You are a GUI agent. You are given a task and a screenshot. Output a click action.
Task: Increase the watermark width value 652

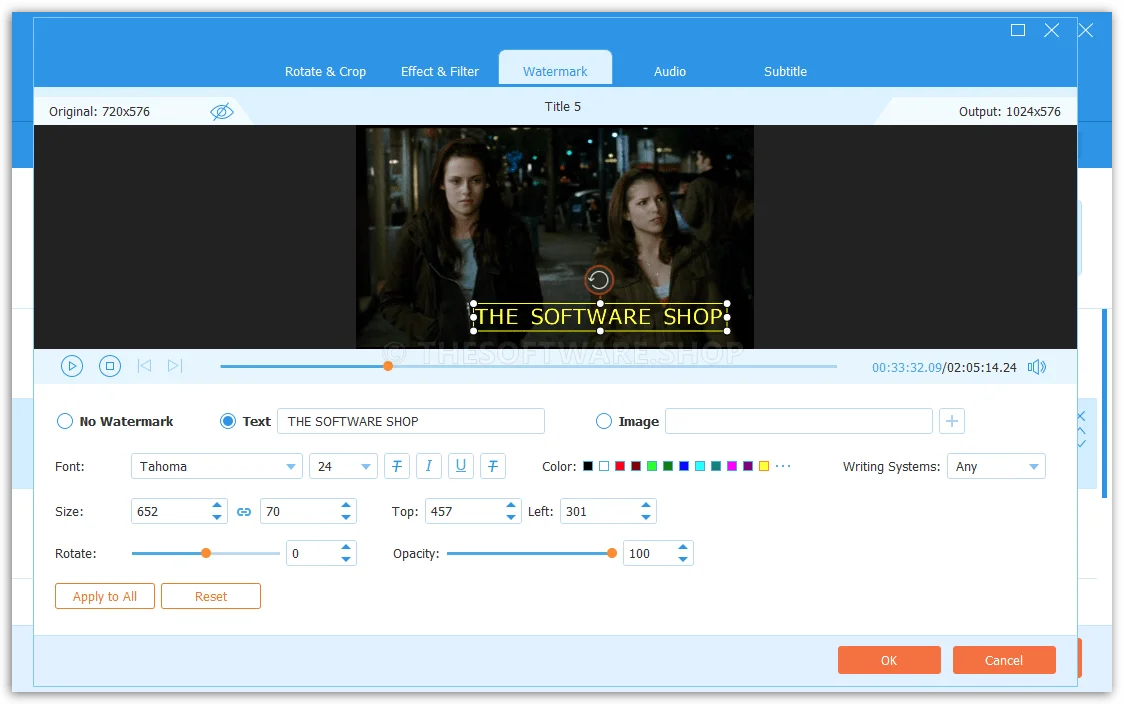coord(217,505)
